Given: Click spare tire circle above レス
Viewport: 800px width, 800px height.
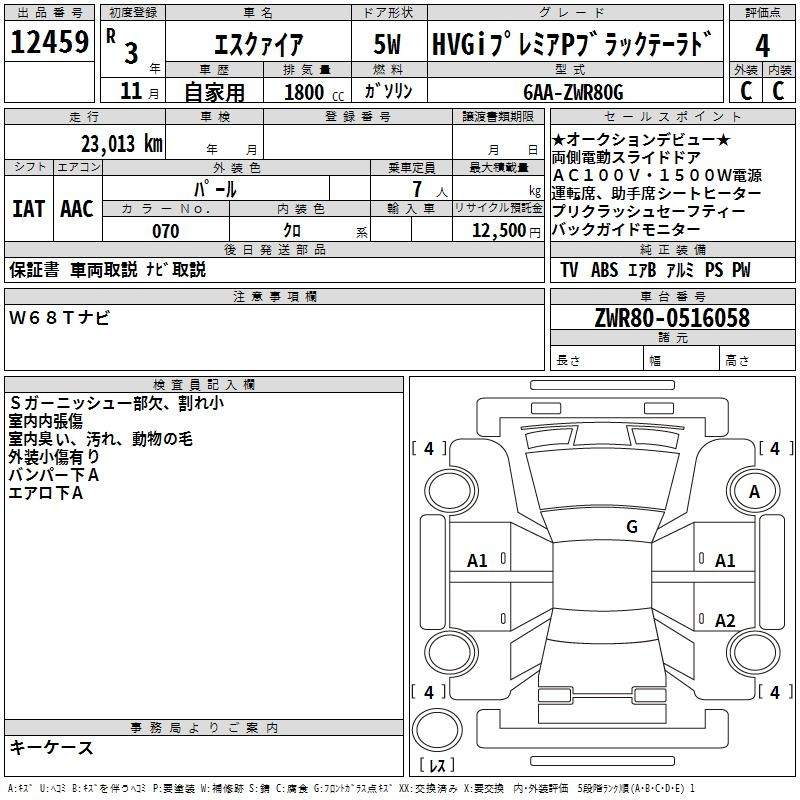Looking at the screenshot, I should click(x=437, y=729).
